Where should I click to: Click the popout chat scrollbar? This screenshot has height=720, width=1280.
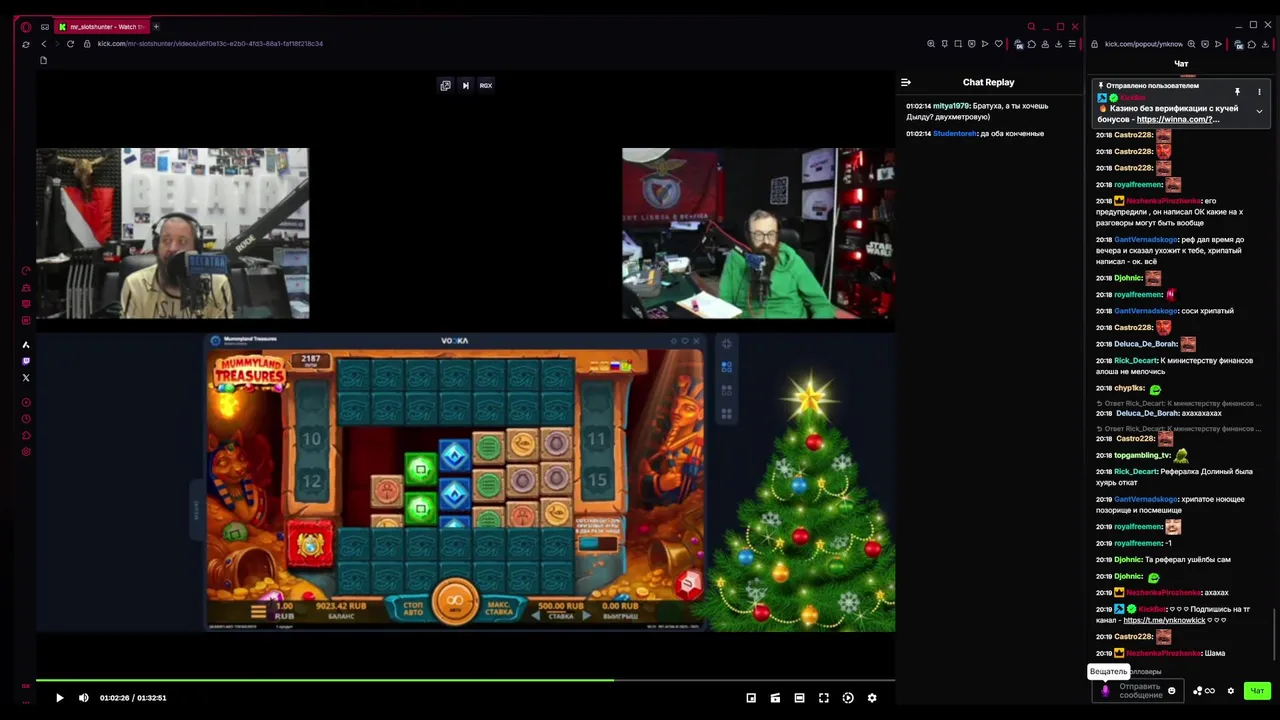(x=1275, y=634)
